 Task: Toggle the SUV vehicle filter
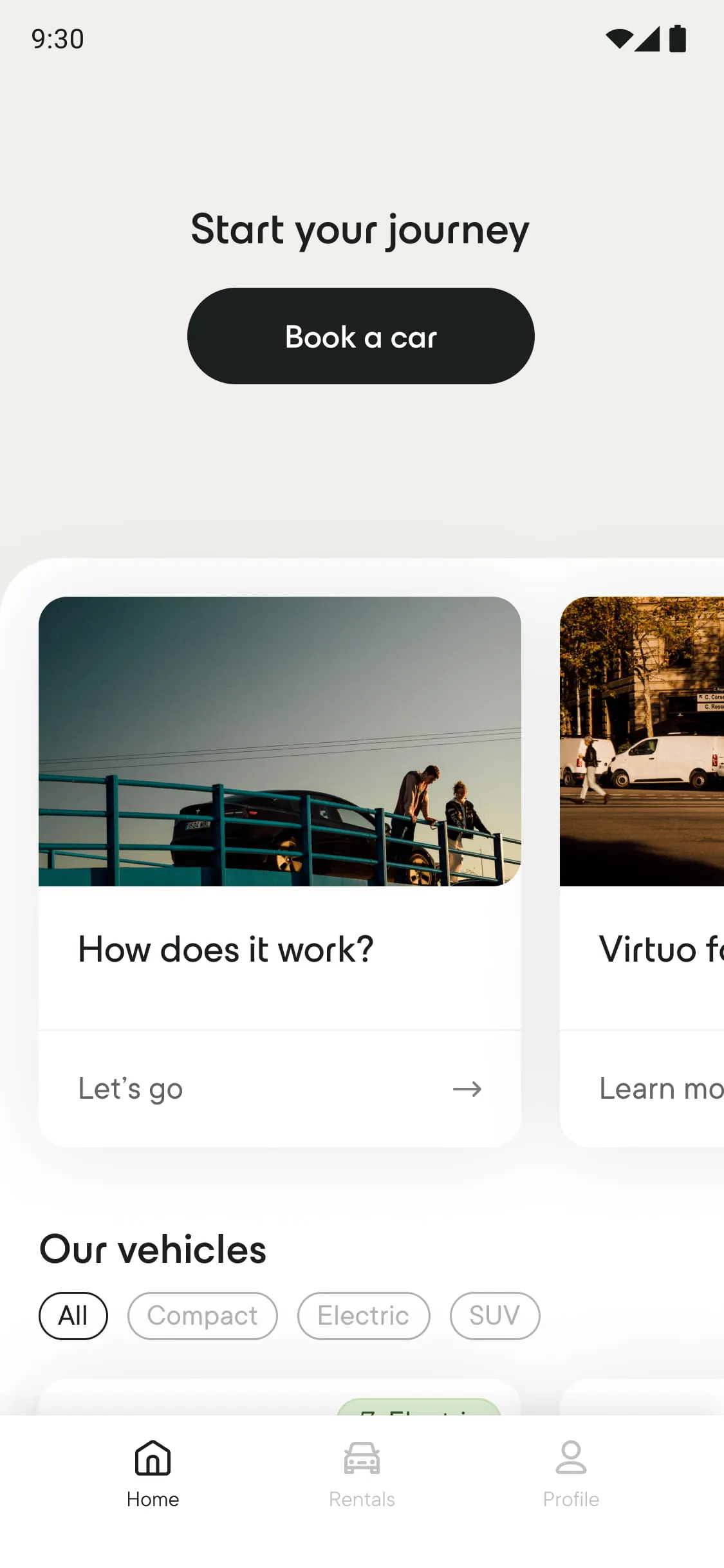(x=494, y=1316)
